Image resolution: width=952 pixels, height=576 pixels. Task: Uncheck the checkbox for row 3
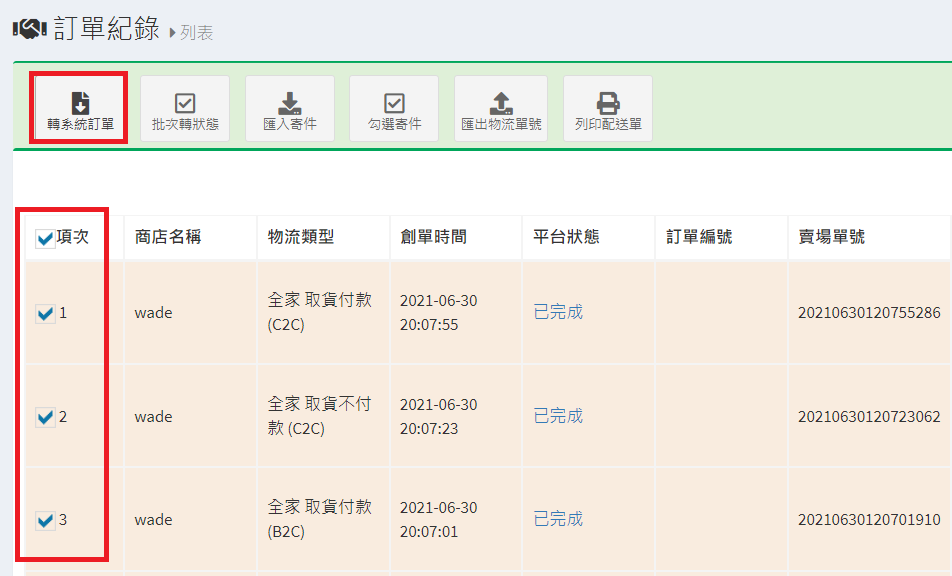(45, 520)
